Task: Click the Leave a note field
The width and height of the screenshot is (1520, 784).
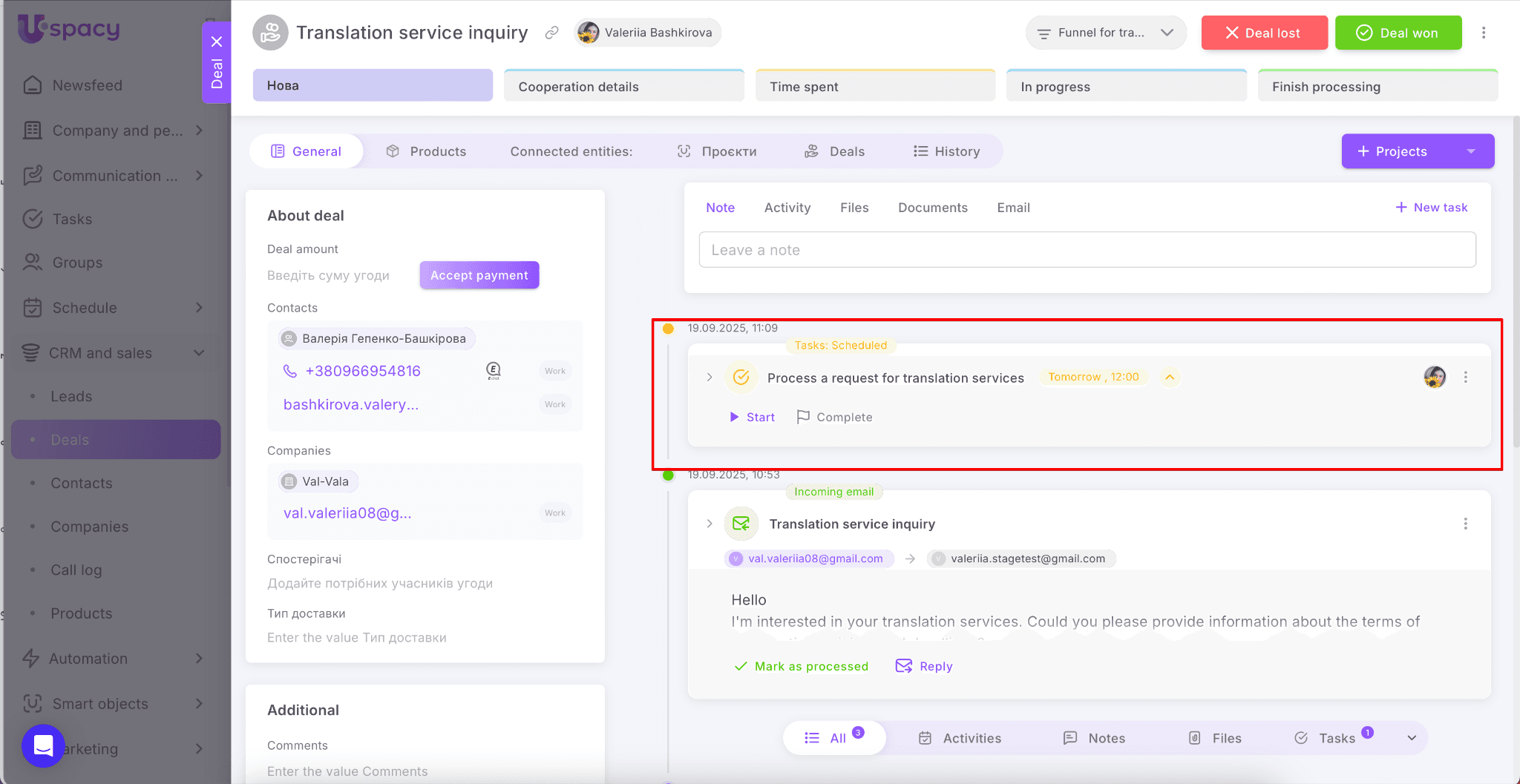Action: [1087, 250]
